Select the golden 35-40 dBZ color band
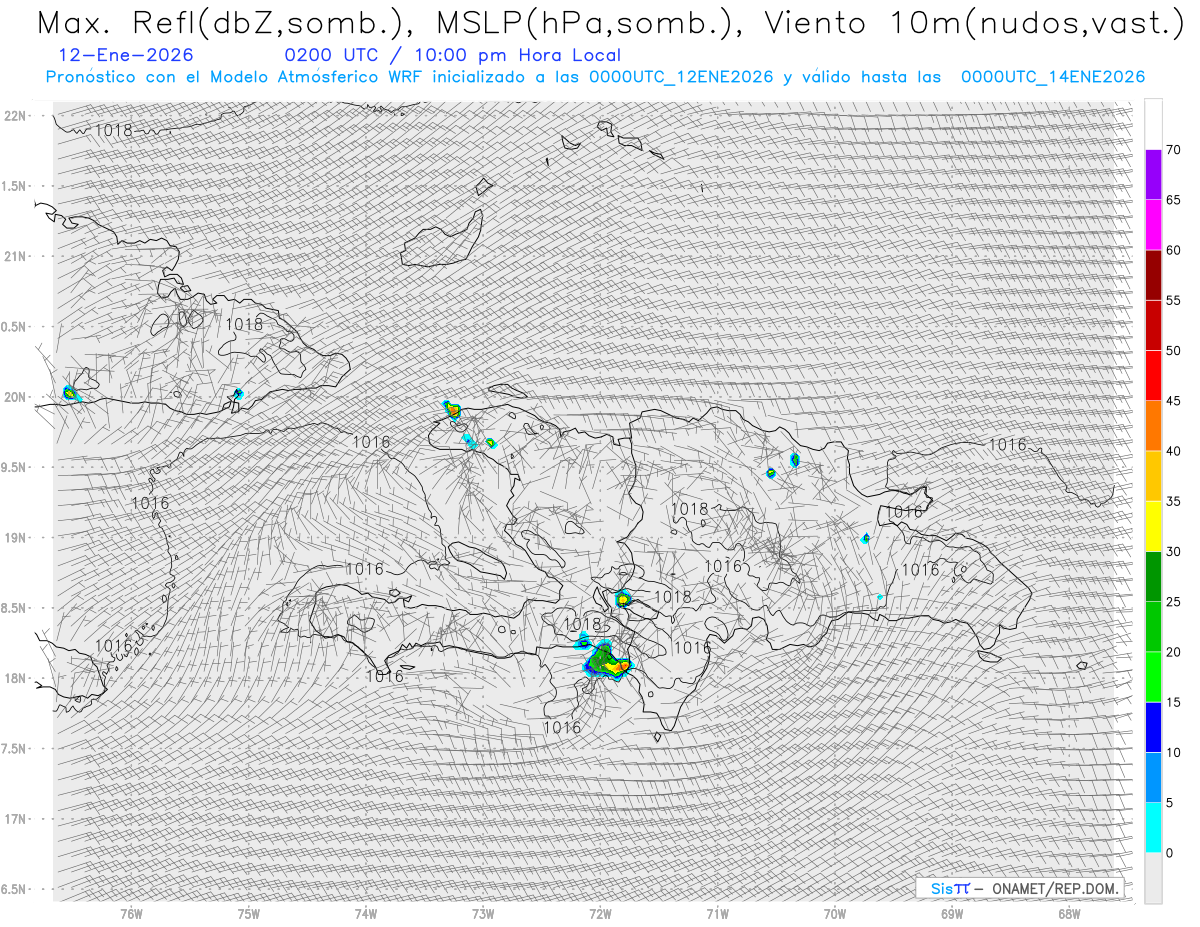 pyautogui.click(x=1153, y=476)
